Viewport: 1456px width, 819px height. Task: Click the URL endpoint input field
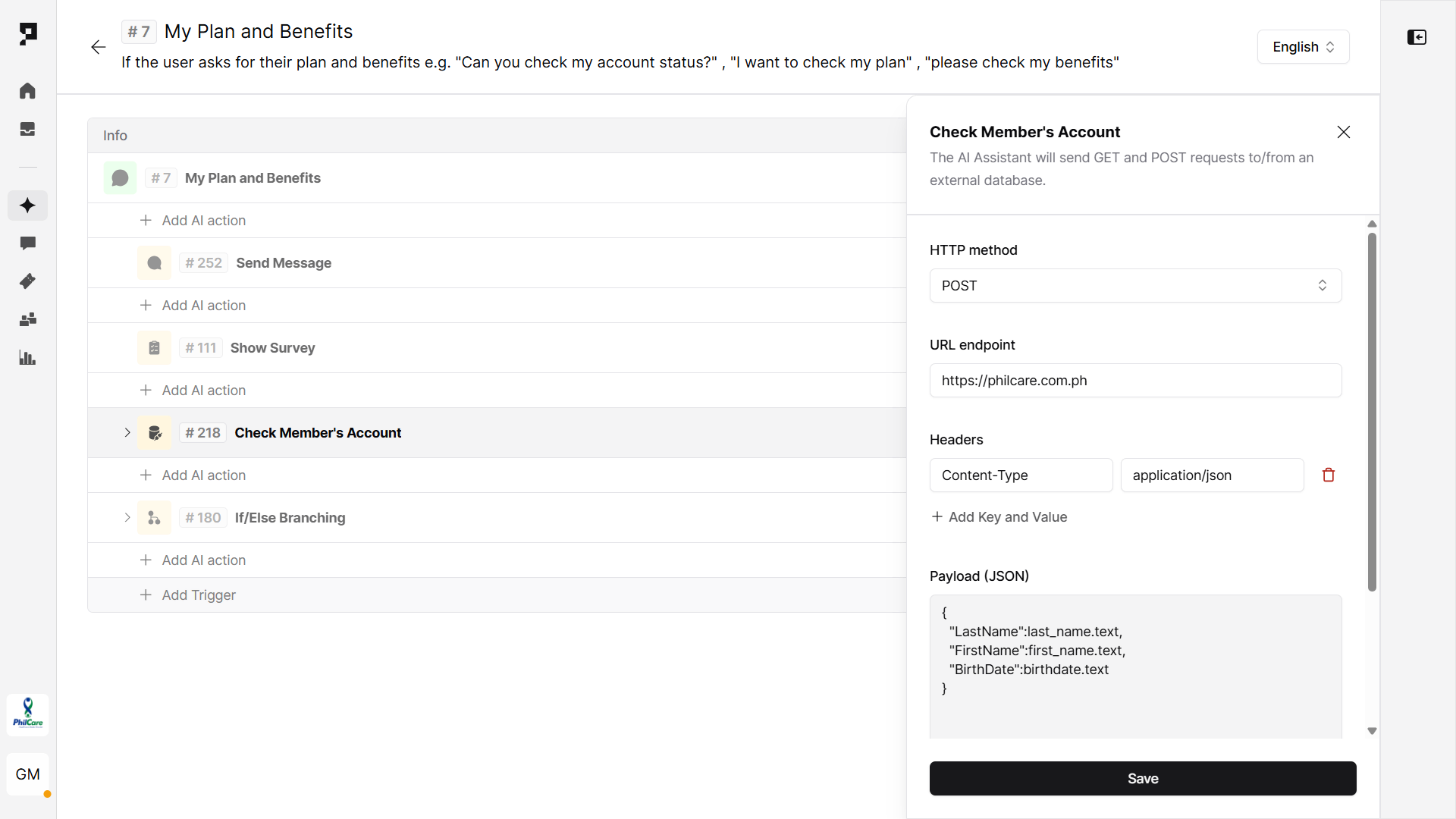(x=1135, y=381)
